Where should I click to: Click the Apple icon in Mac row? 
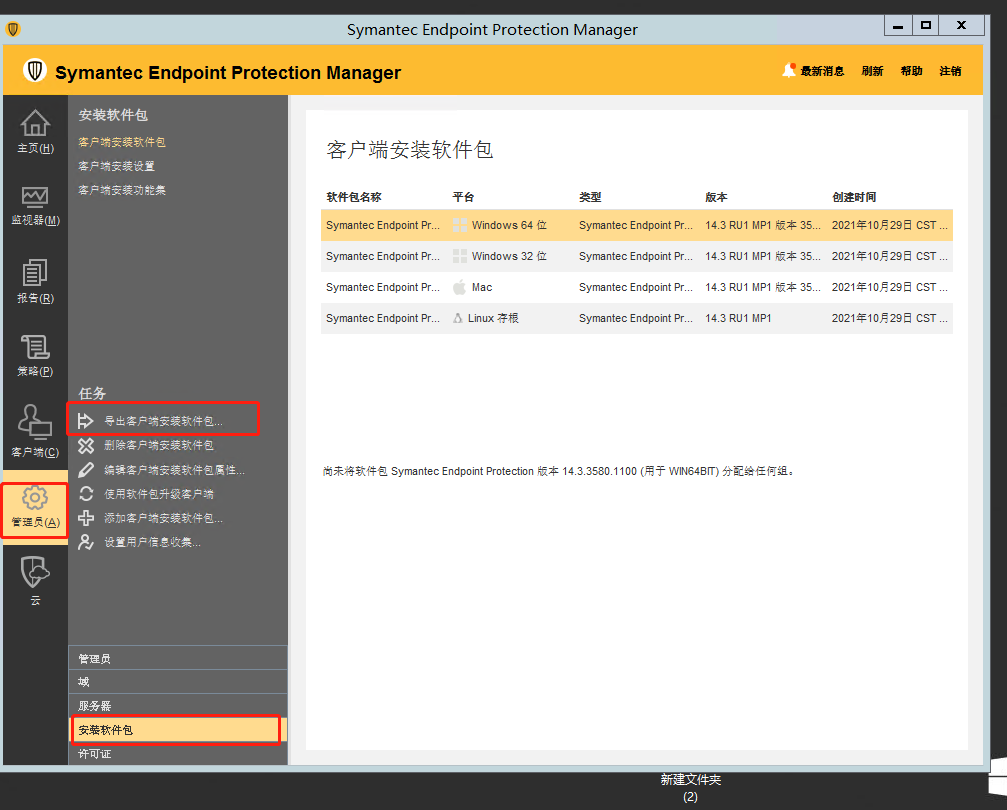click(x=459, y=287)
